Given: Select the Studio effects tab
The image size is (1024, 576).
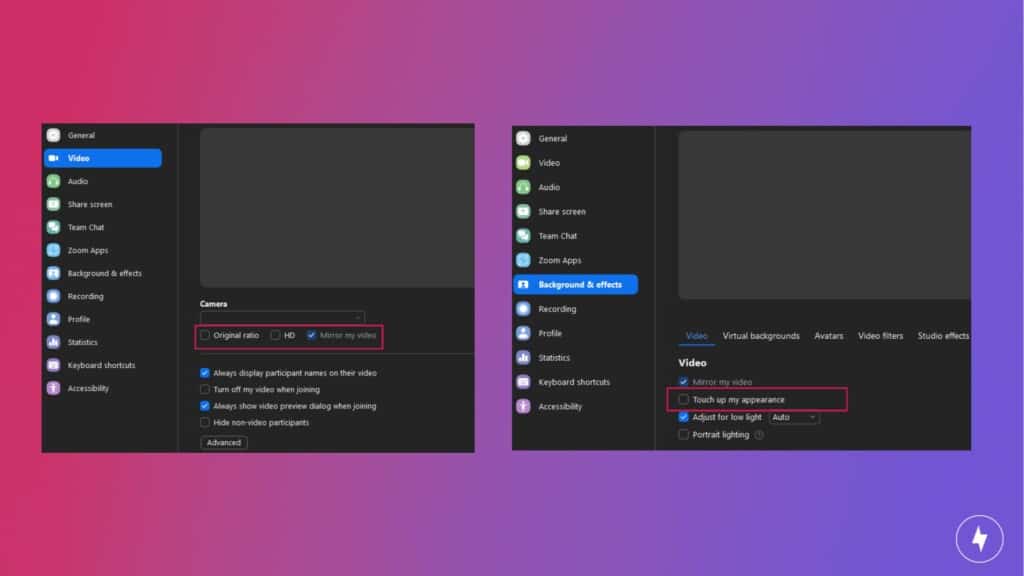Looking at the screenshot, I should pos(942,336).
